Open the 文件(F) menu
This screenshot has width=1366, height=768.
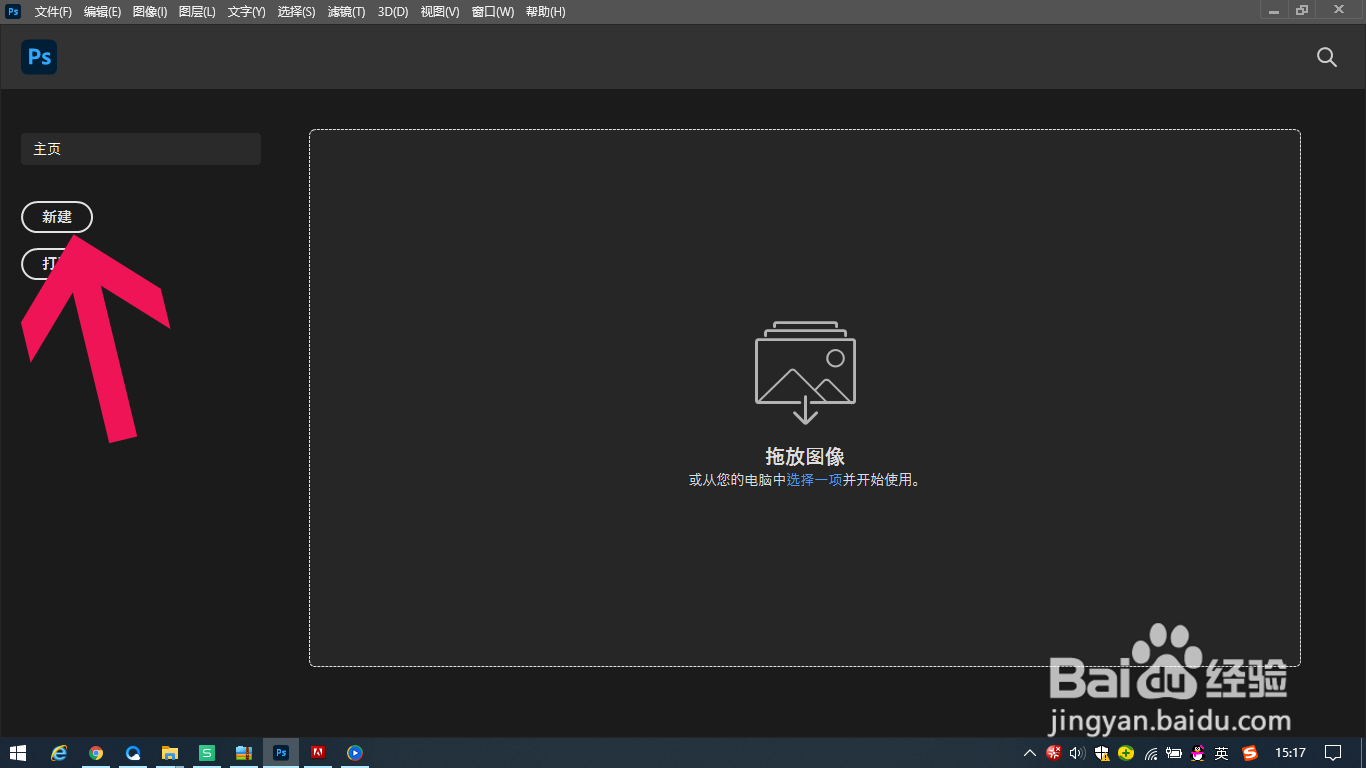tap(53, 12)
